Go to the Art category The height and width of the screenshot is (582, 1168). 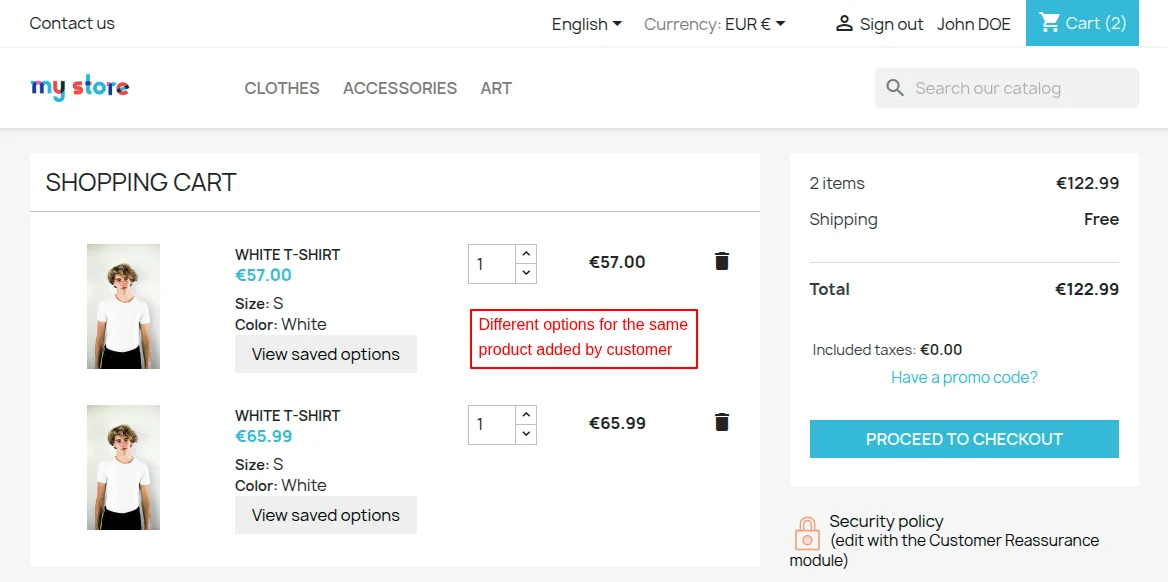click(x=496, y=88)
